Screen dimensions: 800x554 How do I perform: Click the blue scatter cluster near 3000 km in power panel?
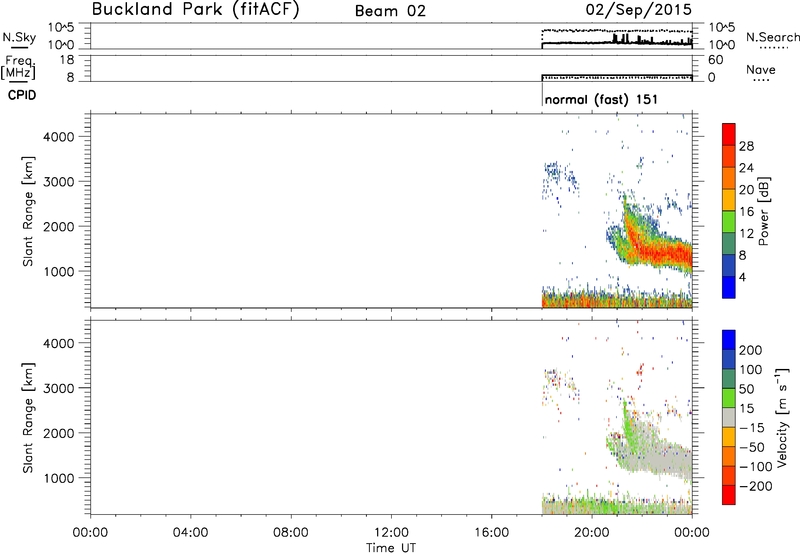tap(559, 176)
